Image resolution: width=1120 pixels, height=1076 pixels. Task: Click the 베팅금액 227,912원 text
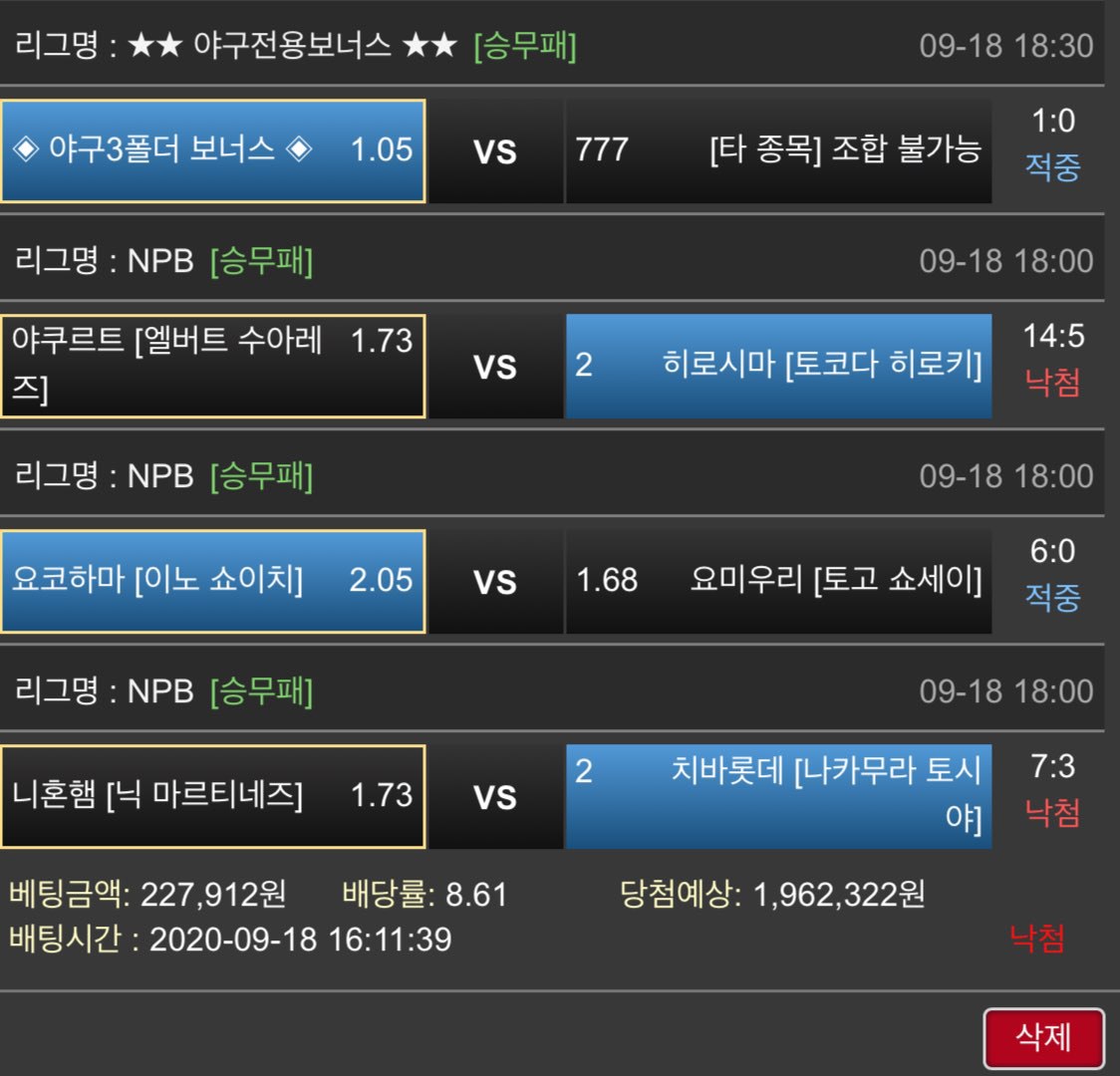[x=148, y=894]
